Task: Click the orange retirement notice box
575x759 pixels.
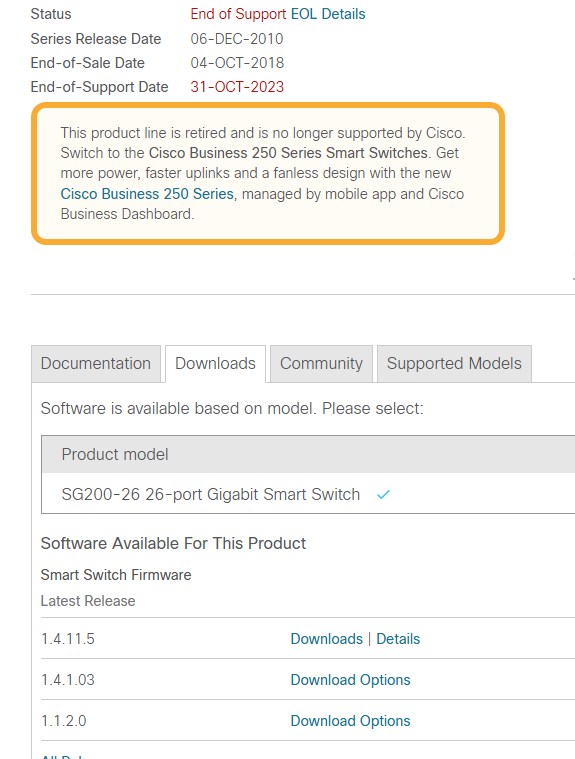Action: [268, 173]
